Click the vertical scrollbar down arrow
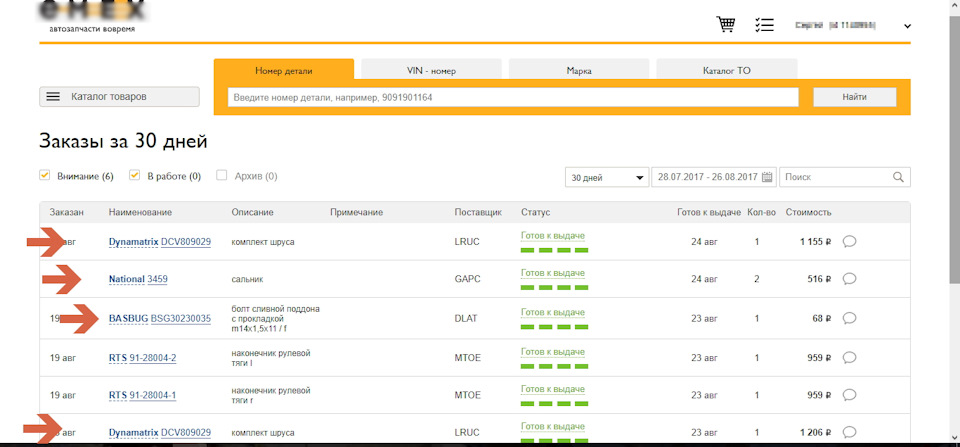This screenshot has height=447, width=960. 954,436
